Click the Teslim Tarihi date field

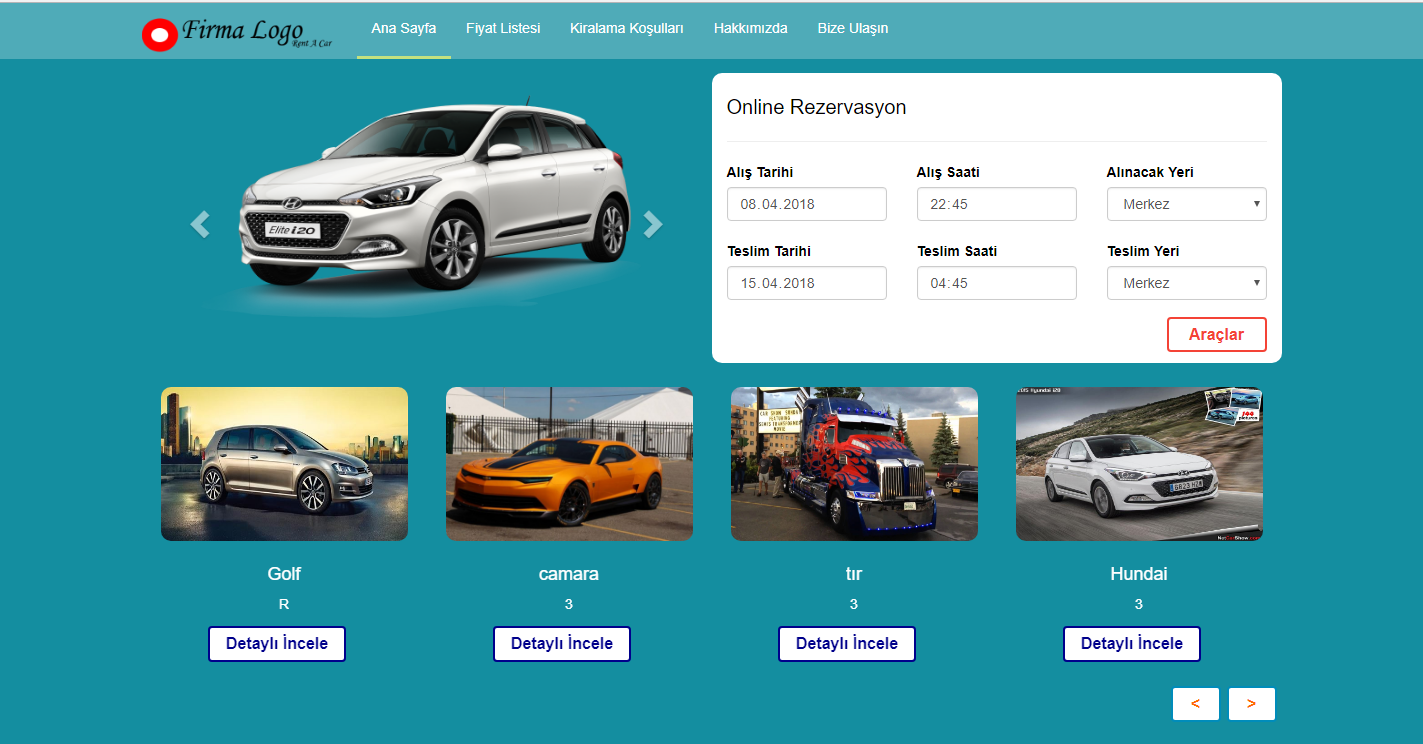807,283
